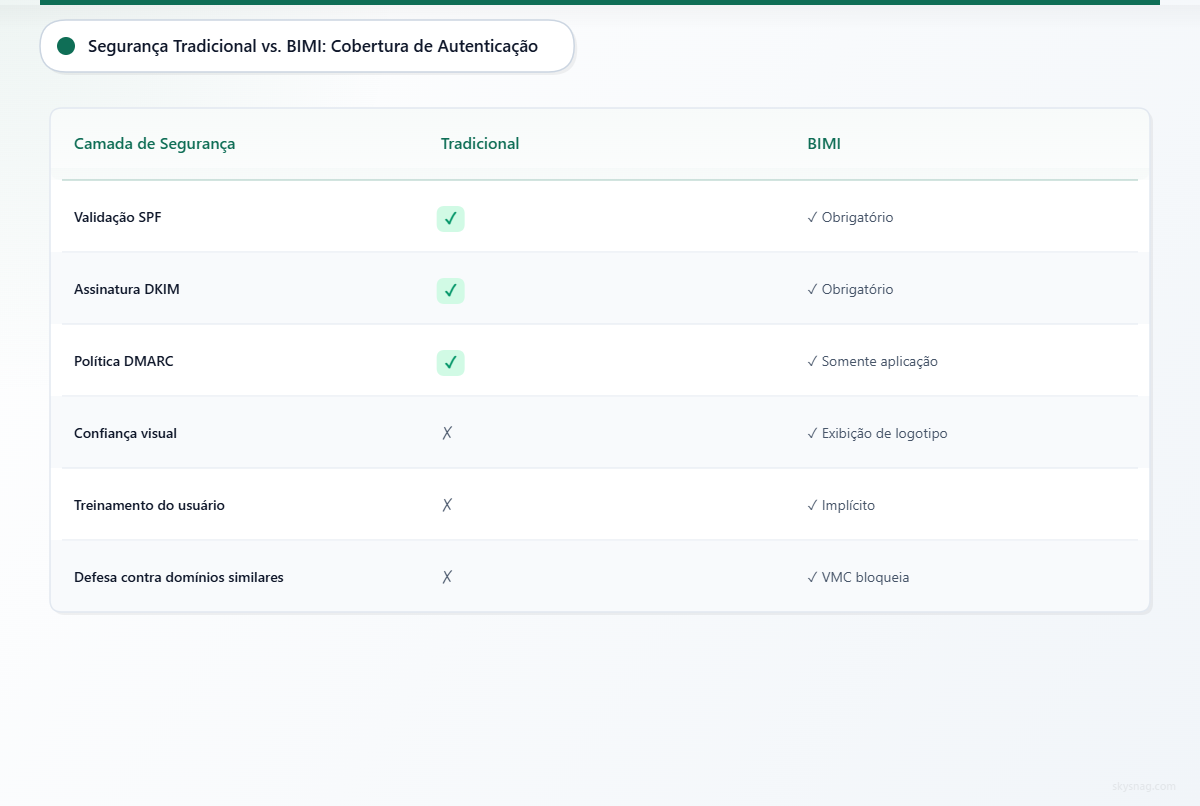The image size is (1200, 806).
Task: Click Obrigatório in the Assinatura DKIM row
Action: point(850,289)
